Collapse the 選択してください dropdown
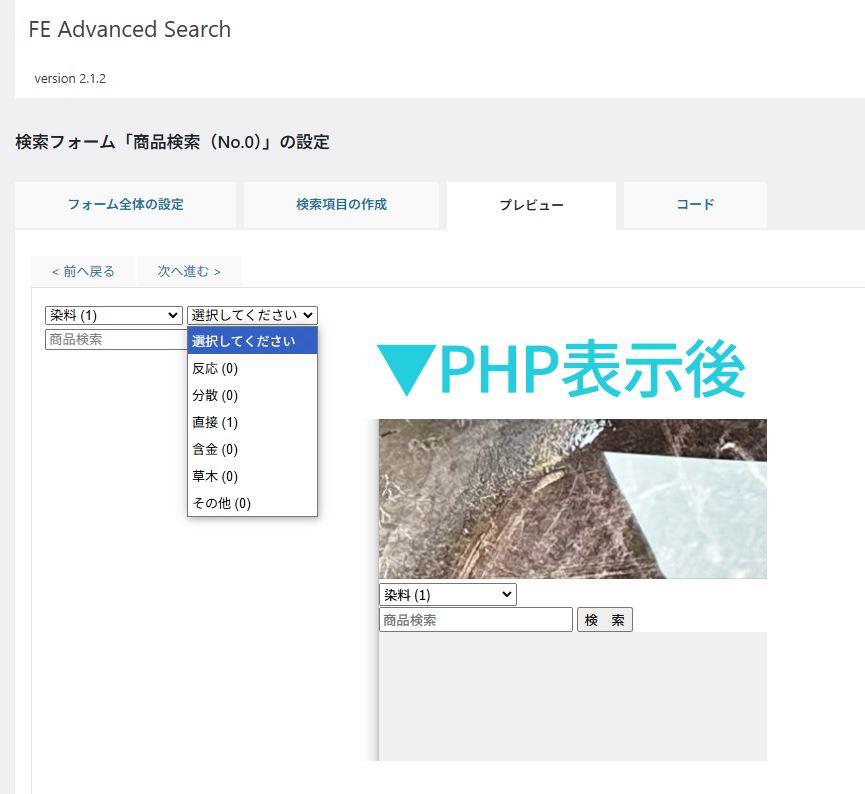This screenshot has width=865, height=794. click(253, 316)
